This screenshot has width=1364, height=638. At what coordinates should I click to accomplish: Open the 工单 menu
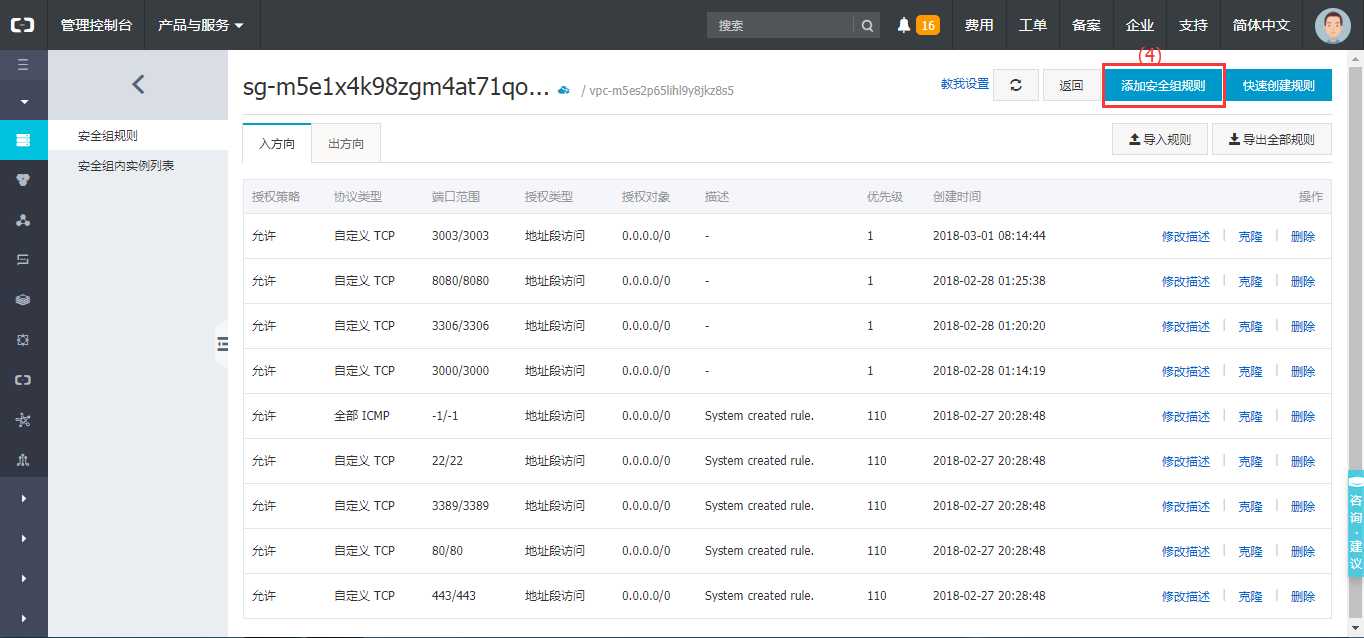coord(1033,25)
